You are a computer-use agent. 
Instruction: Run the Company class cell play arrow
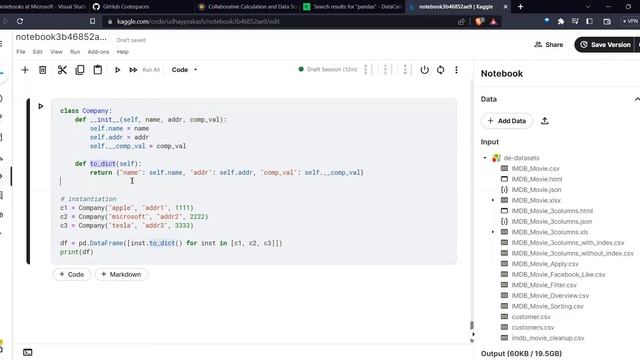40,106
